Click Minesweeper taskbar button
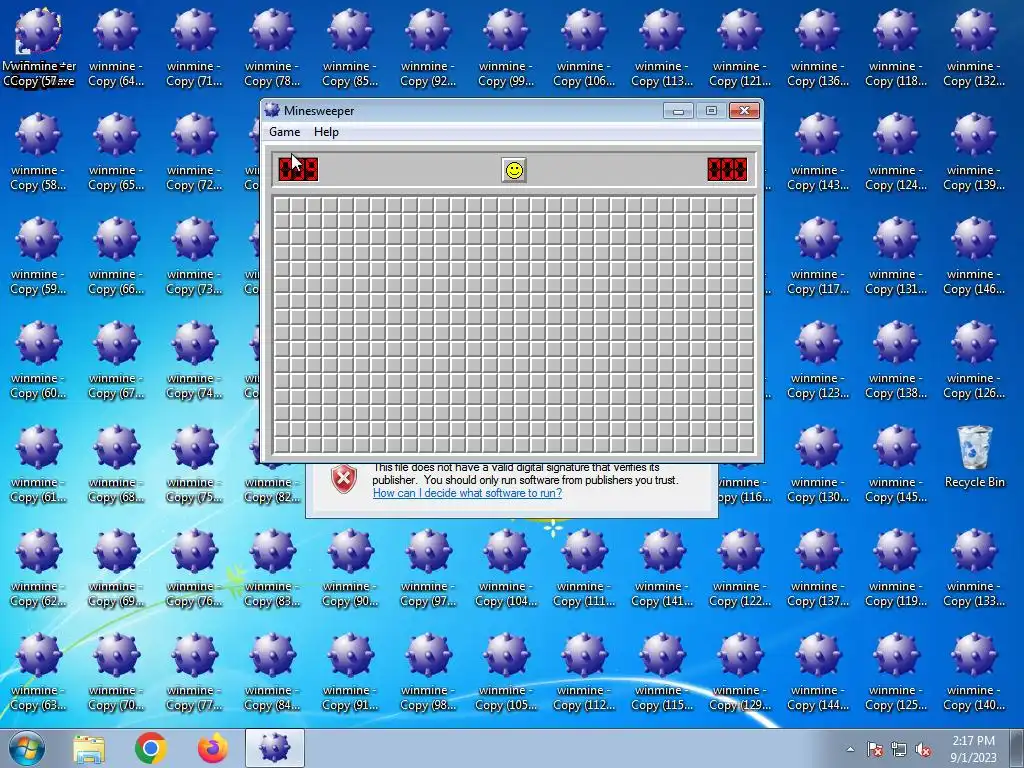The height and width of the screenshot is (768, 1024). (x=275, y=748)
